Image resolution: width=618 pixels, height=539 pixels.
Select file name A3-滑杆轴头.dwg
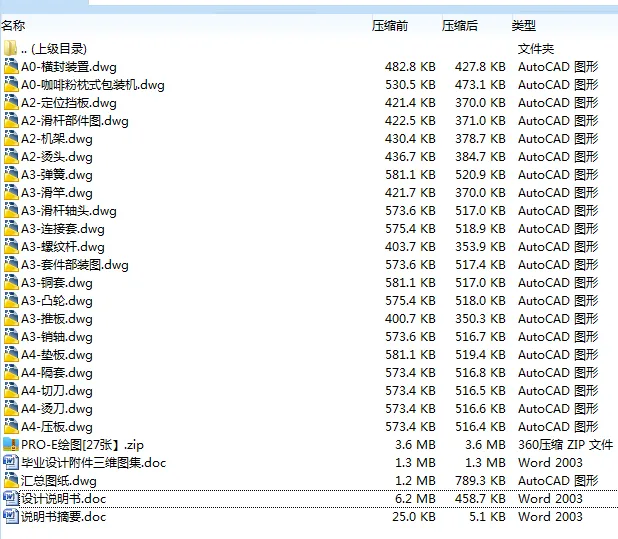(x=69, y=211)
